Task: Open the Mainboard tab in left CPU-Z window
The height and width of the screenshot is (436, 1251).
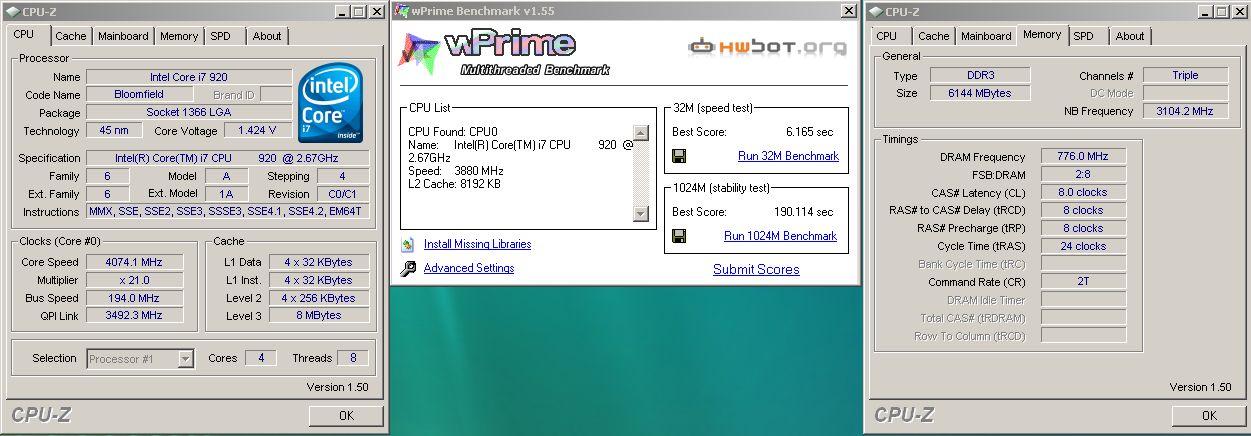Action: [x=123, y=36]
